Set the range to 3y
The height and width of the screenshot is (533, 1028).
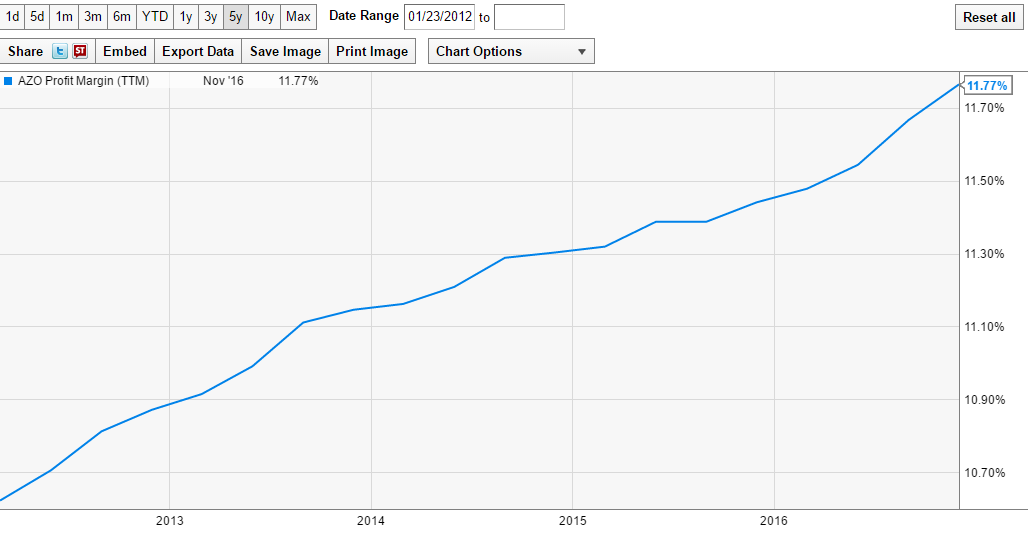click(x=210, y=17)
